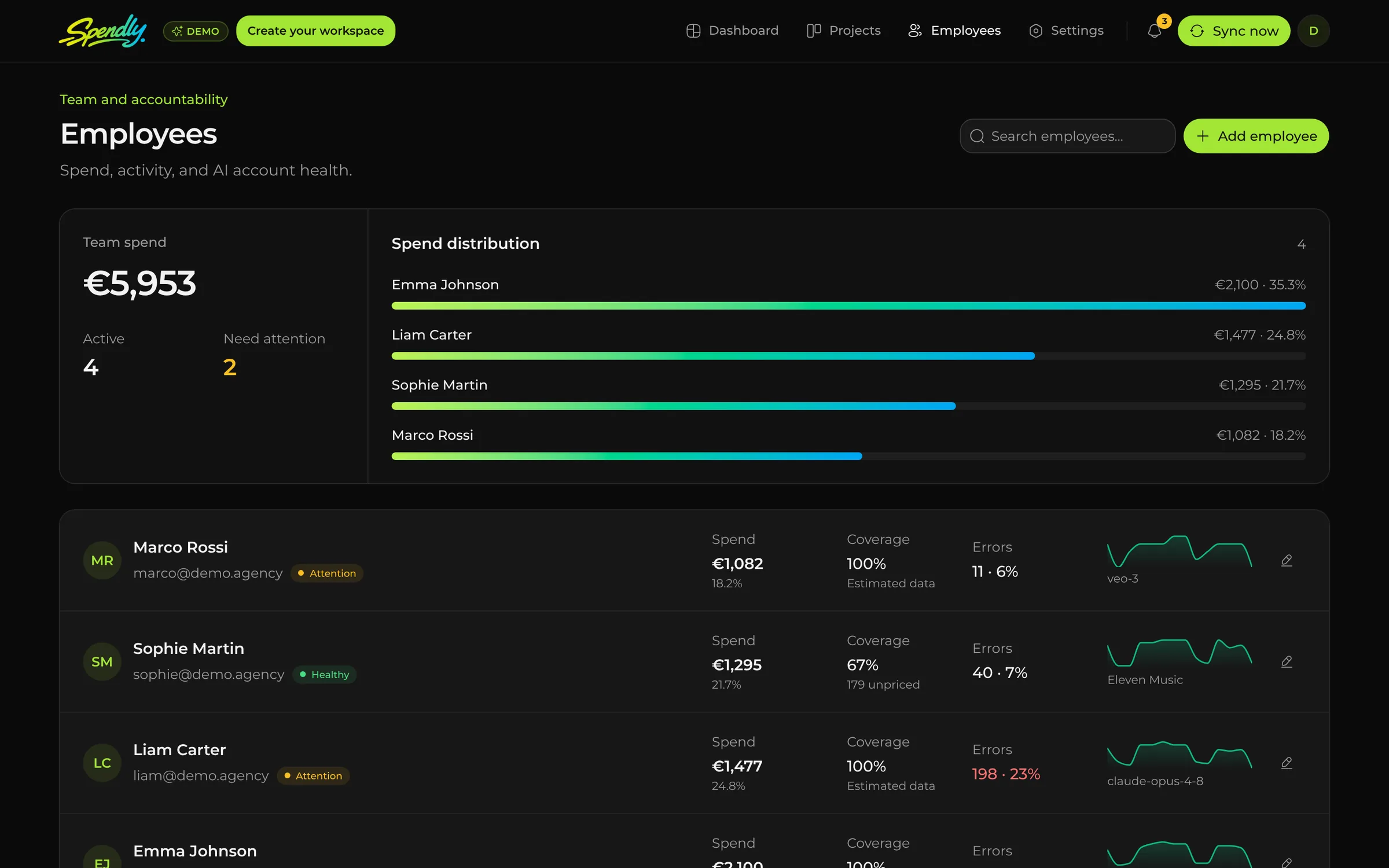Image resolution: width=1389 pixels, height=868 pixels.
Task: Click the DEMO badge
Action: (x=196, y=31)
